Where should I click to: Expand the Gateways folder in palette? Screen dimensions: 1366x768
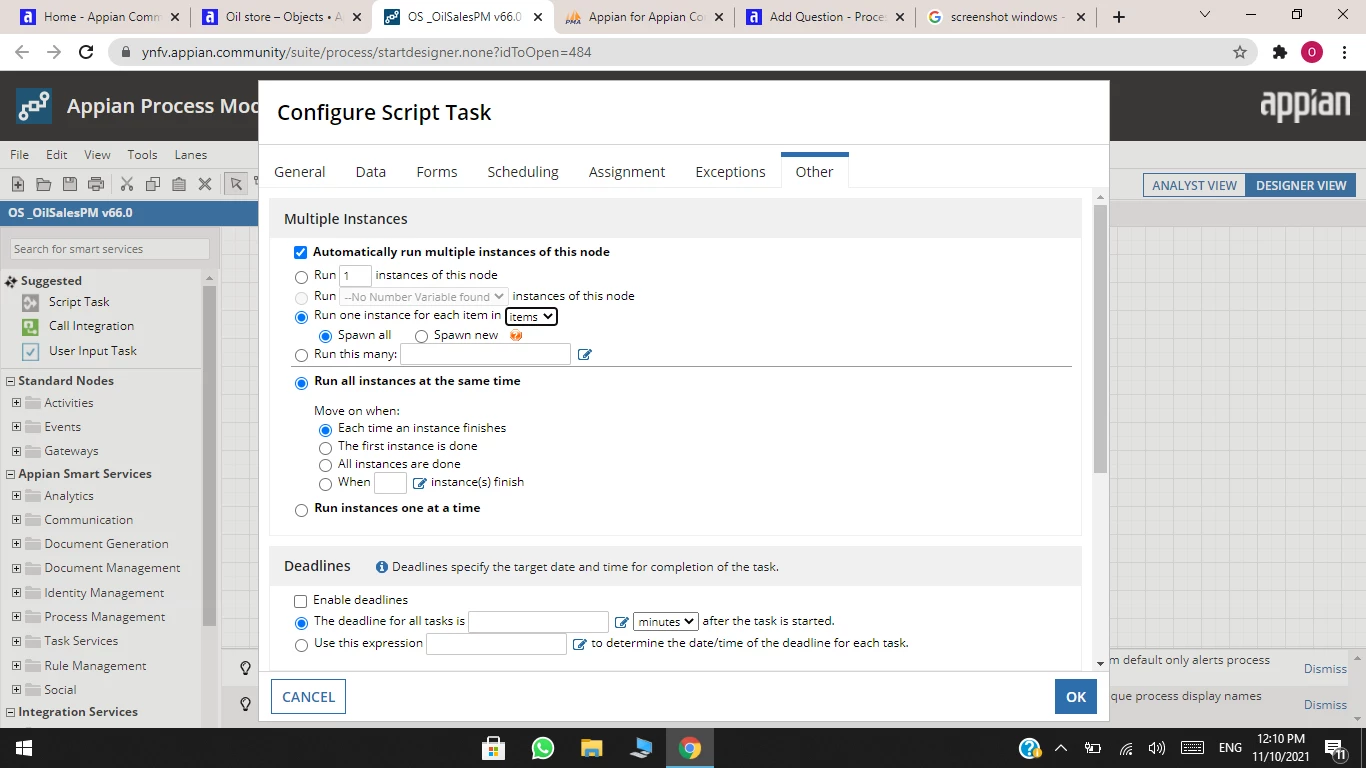pyautogui.click(x=16, y=451)
